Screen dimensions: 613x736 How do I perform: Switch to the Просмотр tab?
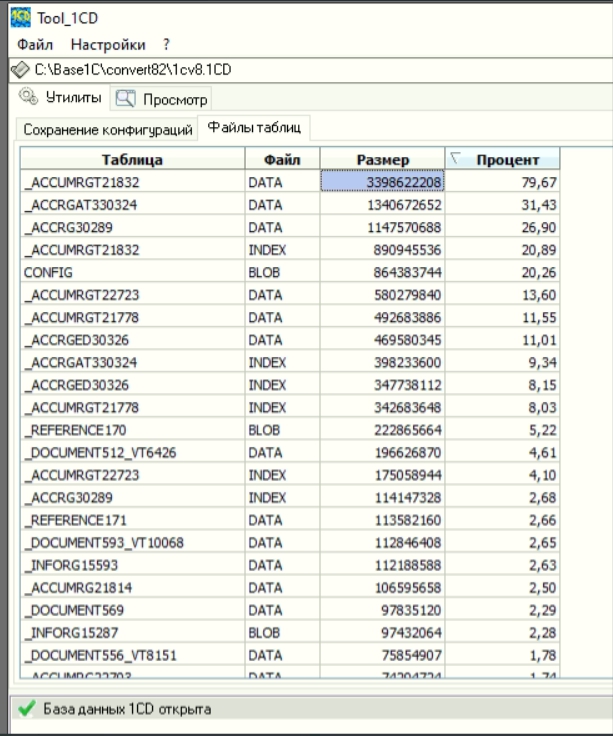point(162,99)
